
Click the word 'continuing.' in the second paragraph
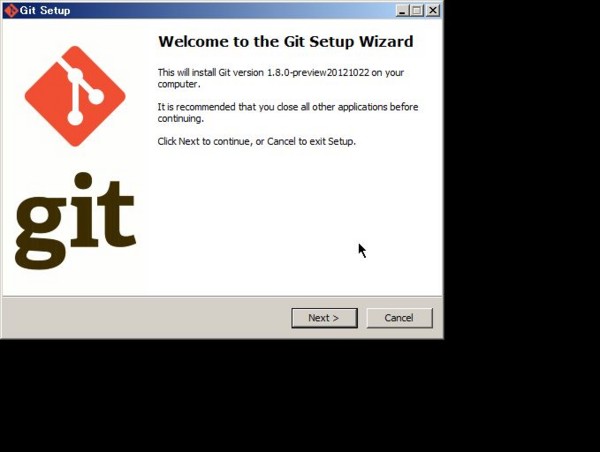point(181,119)
